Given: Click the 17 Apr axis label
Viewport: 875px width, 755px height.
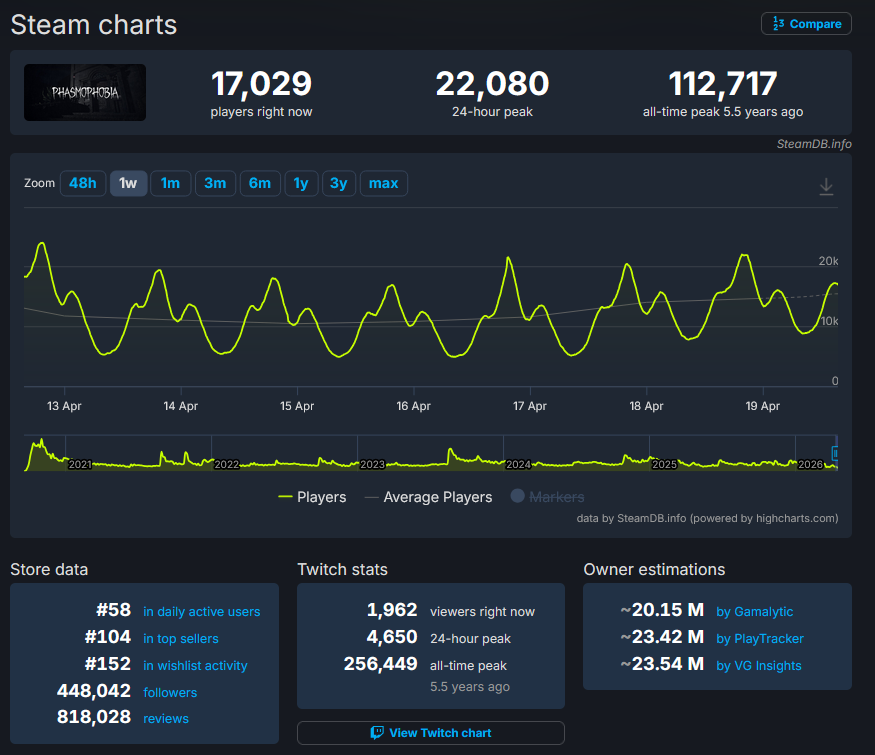Looking at the screenshot, I should coord(530,406).
